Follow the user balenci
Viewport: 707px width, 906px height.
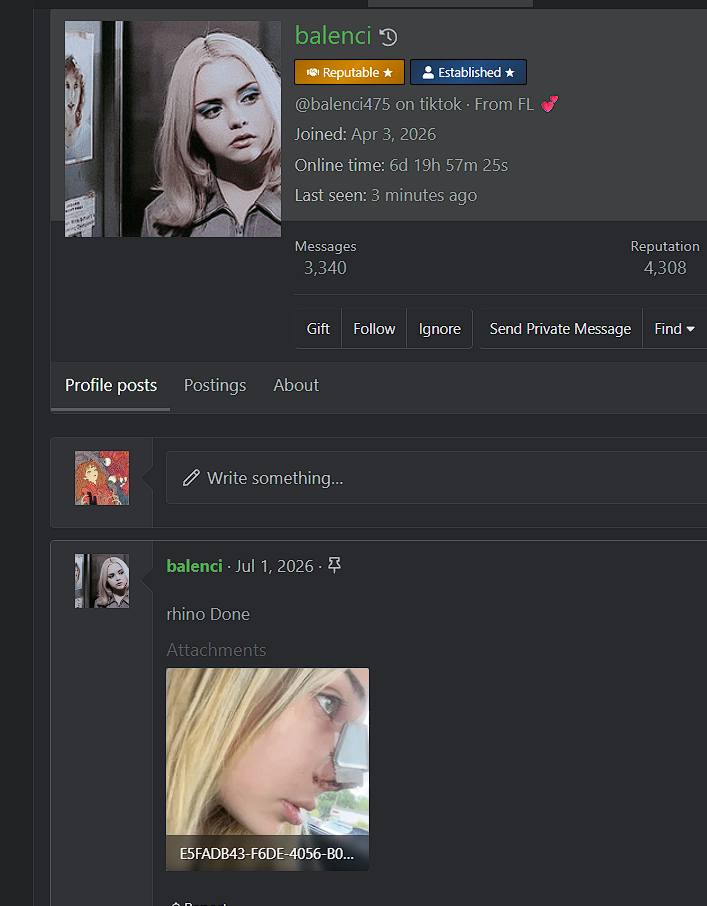point(374,329)
